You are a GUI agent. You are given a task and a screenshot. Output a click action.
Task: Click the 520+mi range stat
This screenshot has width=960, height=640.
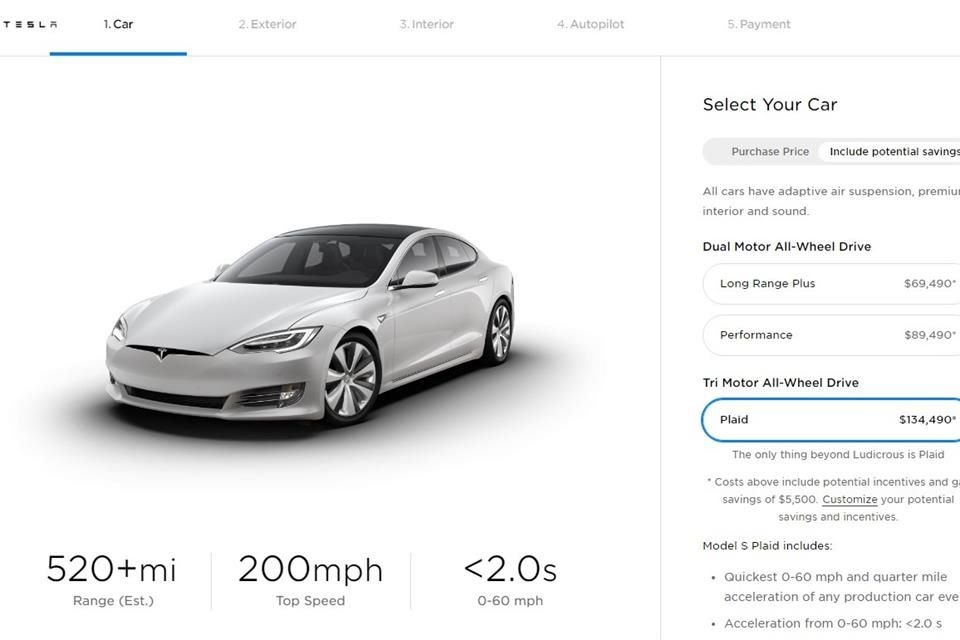click(112, 570)
